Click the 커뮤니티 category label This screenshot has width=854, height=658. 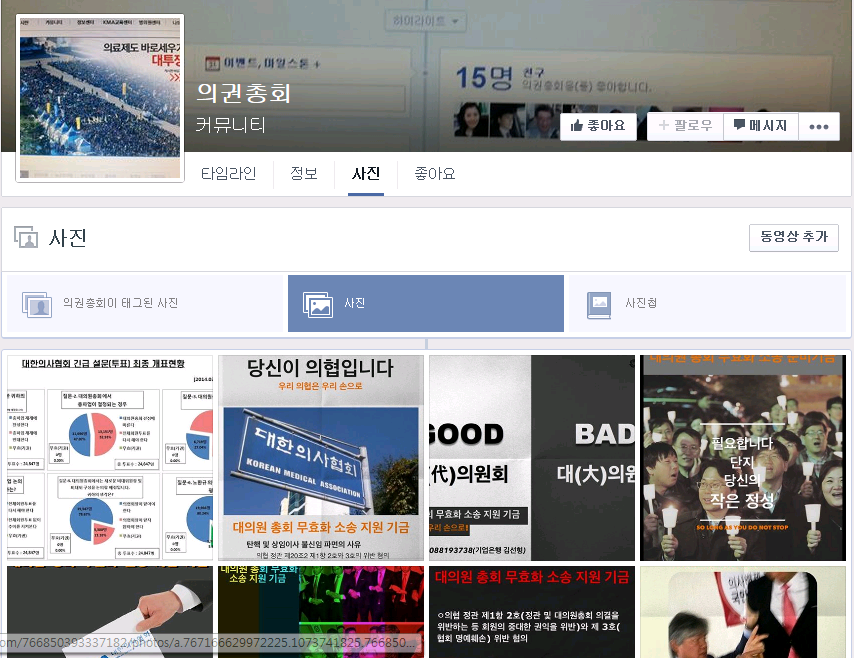click(x=230, y=125)
